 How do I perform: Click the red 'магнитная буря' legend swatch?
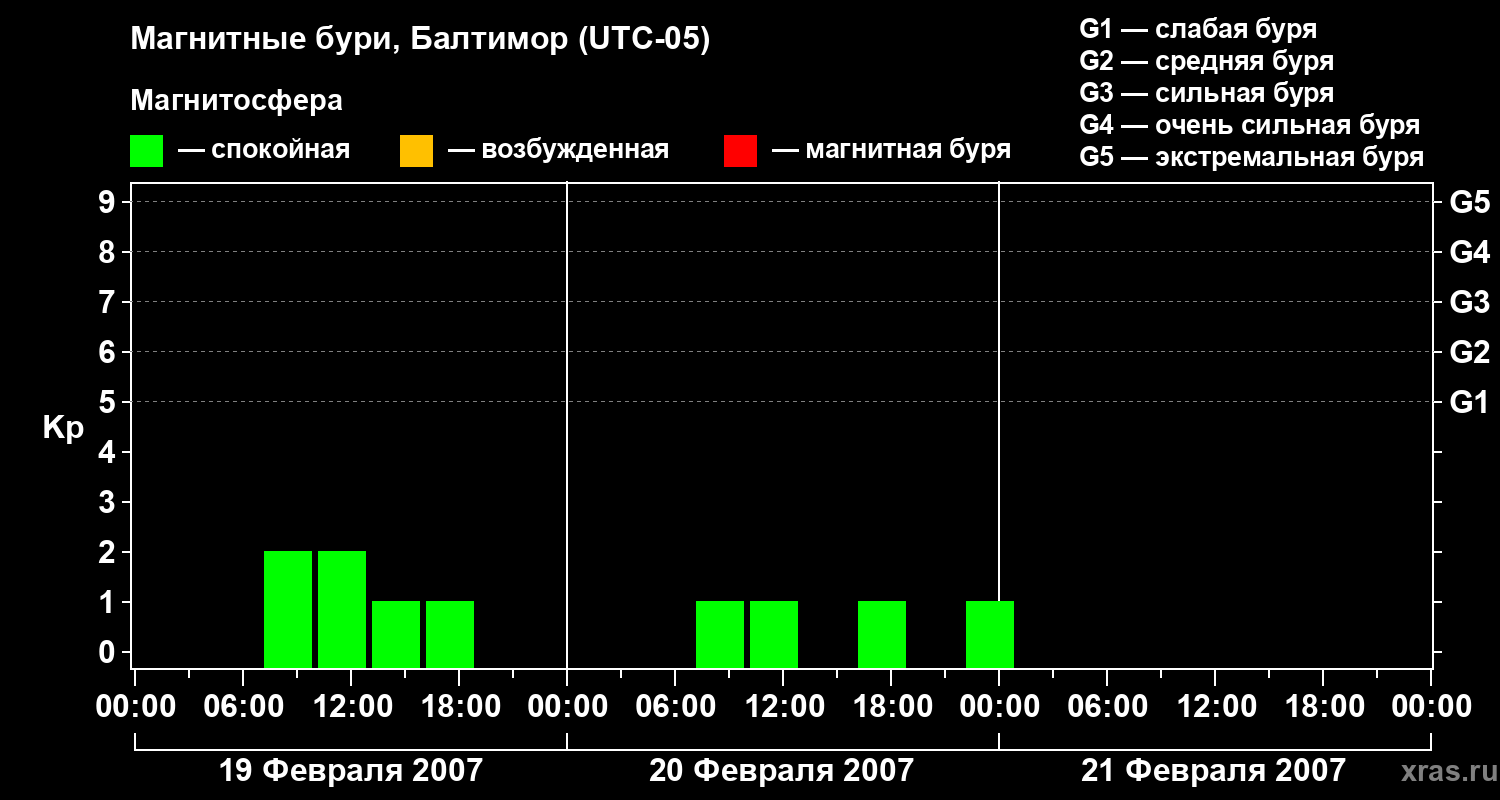(740, 151)
